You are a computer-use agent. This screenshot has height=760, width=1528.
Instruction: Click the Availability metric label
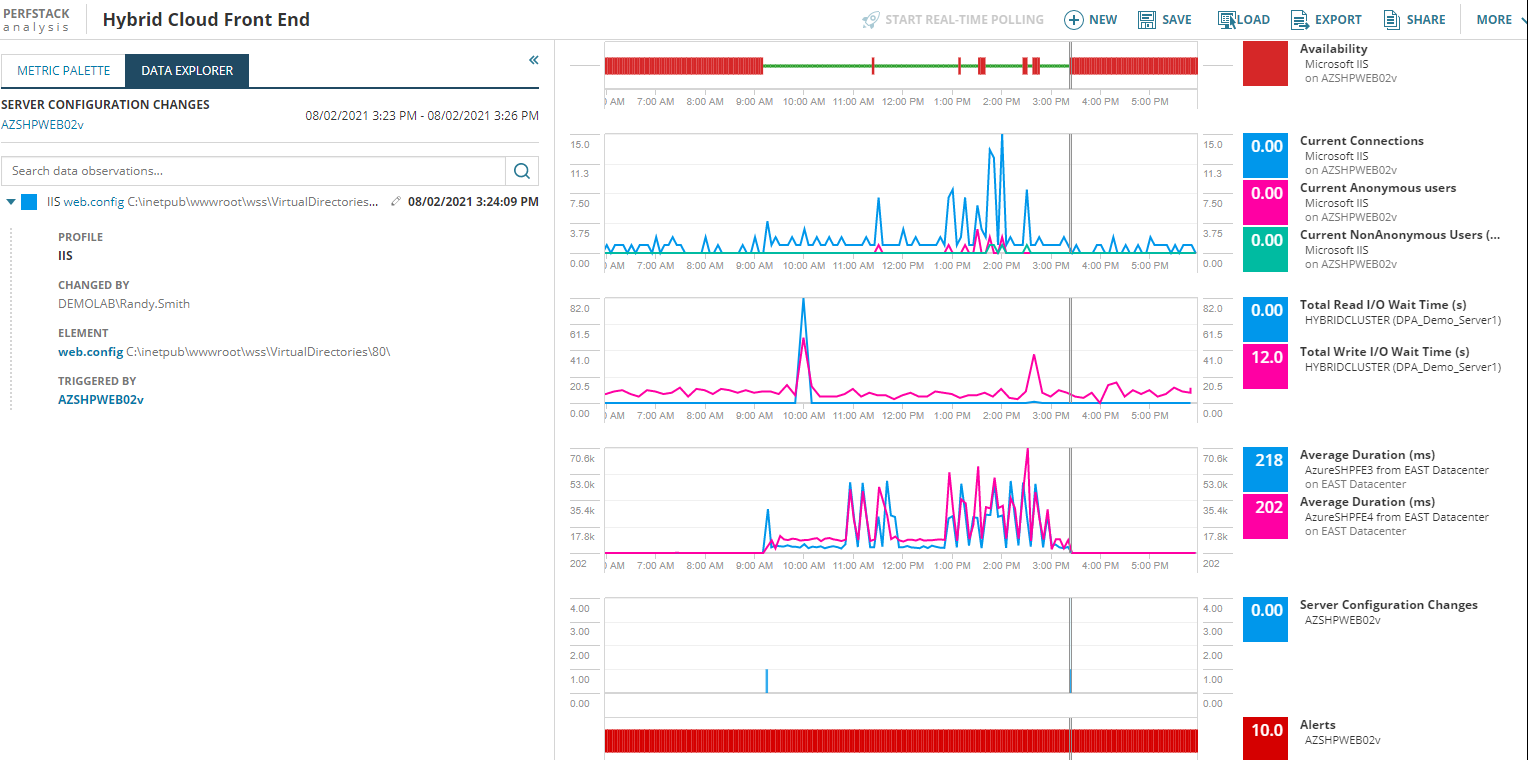click(x=1333, y=49)
